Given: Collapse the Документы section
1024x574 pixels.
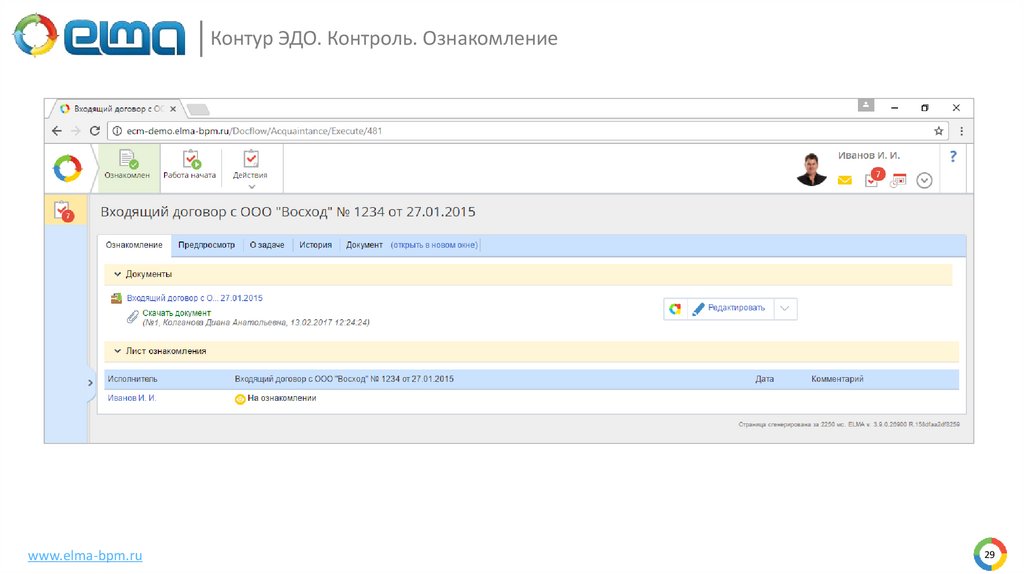Looking at the screenshot, I should pos(118,274).
